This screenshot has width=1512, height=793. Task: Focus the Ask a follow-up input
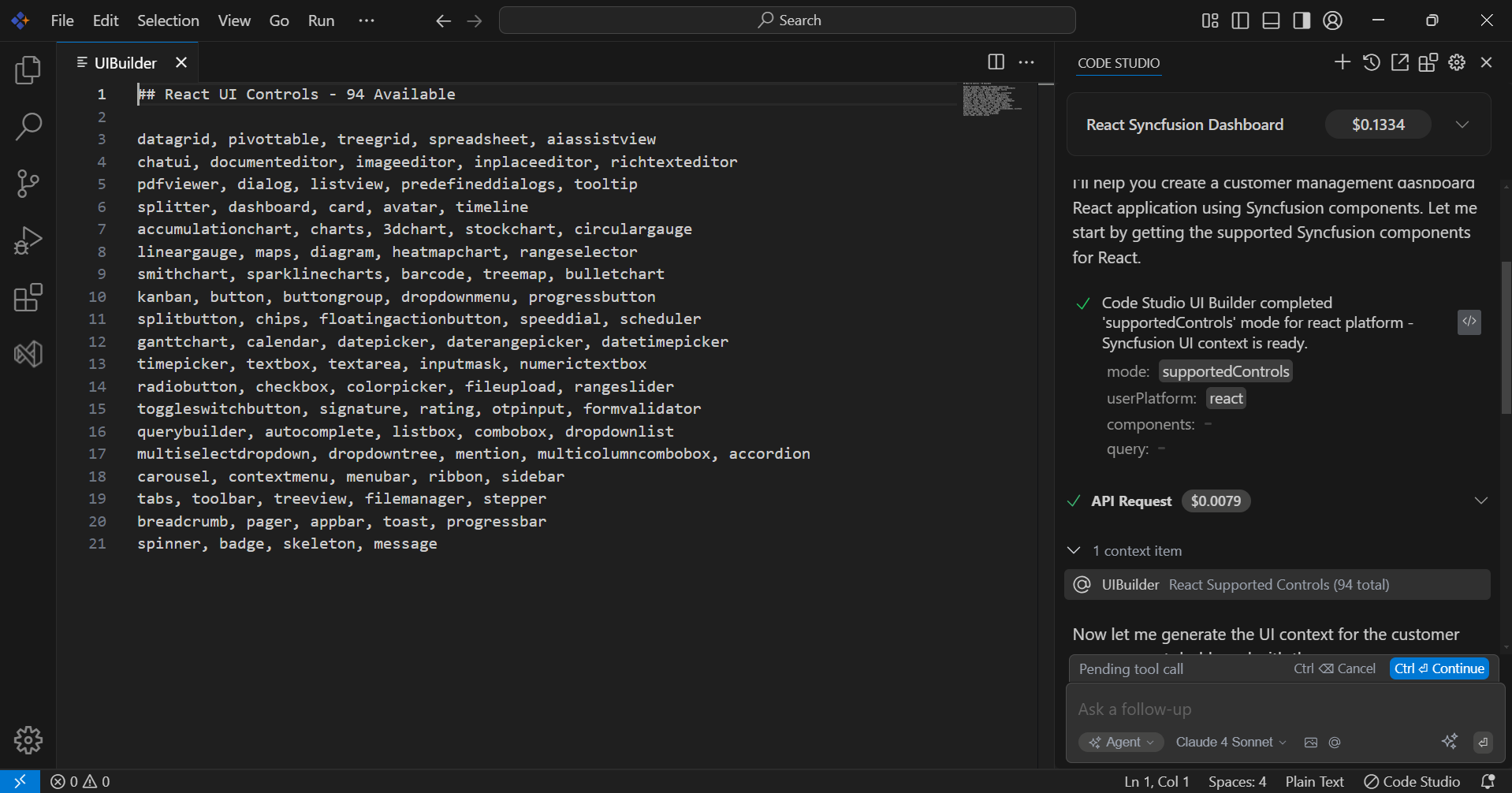1285,709
